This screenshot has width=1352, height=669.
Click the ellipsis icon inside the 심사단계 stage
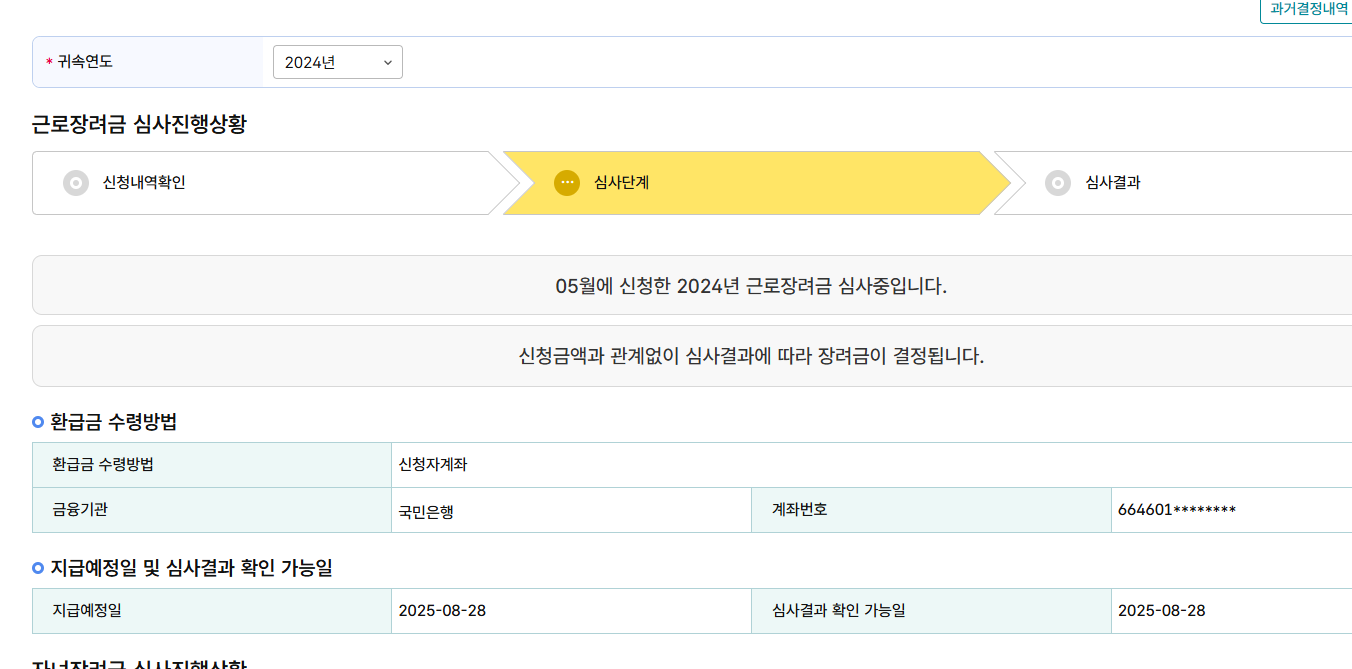pos(565,183)
